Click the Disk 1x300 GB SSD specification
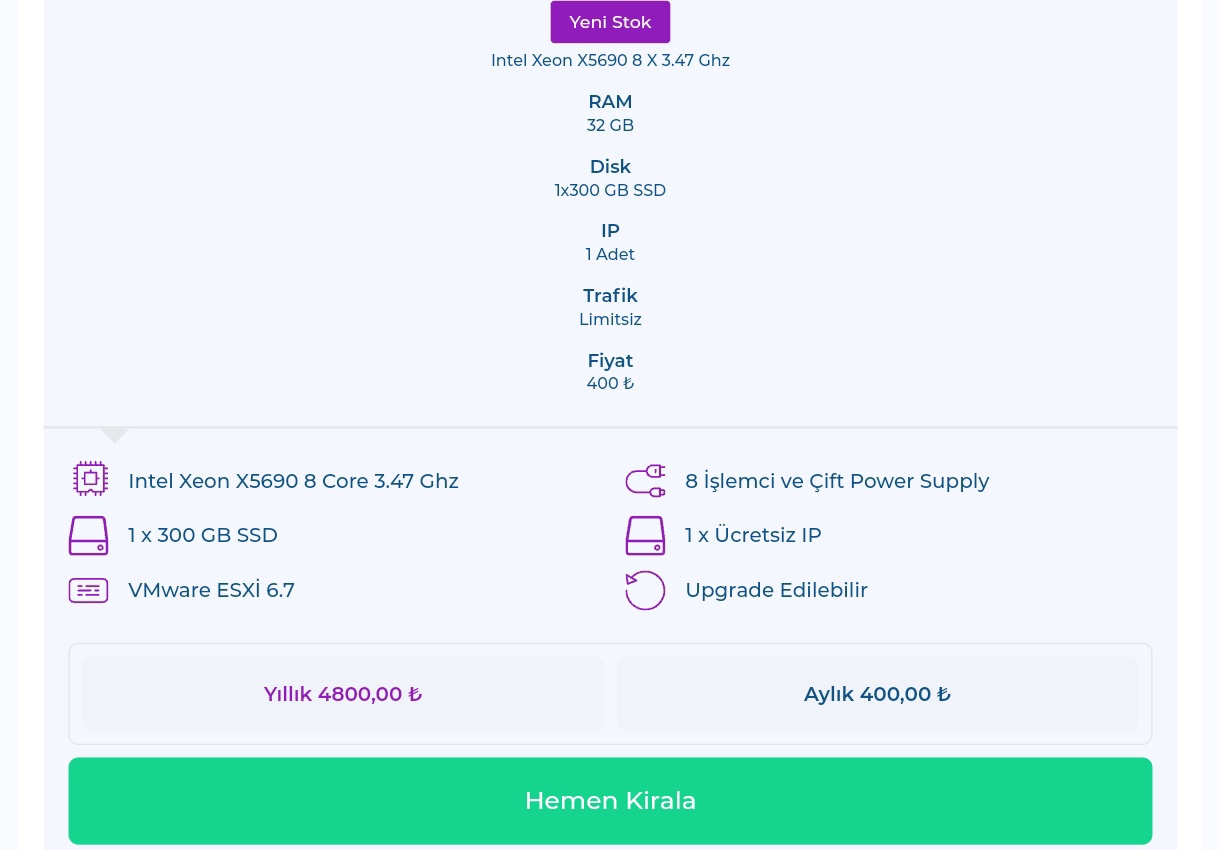The width and height of the screenshot is (1220, 850). point(610,178)
